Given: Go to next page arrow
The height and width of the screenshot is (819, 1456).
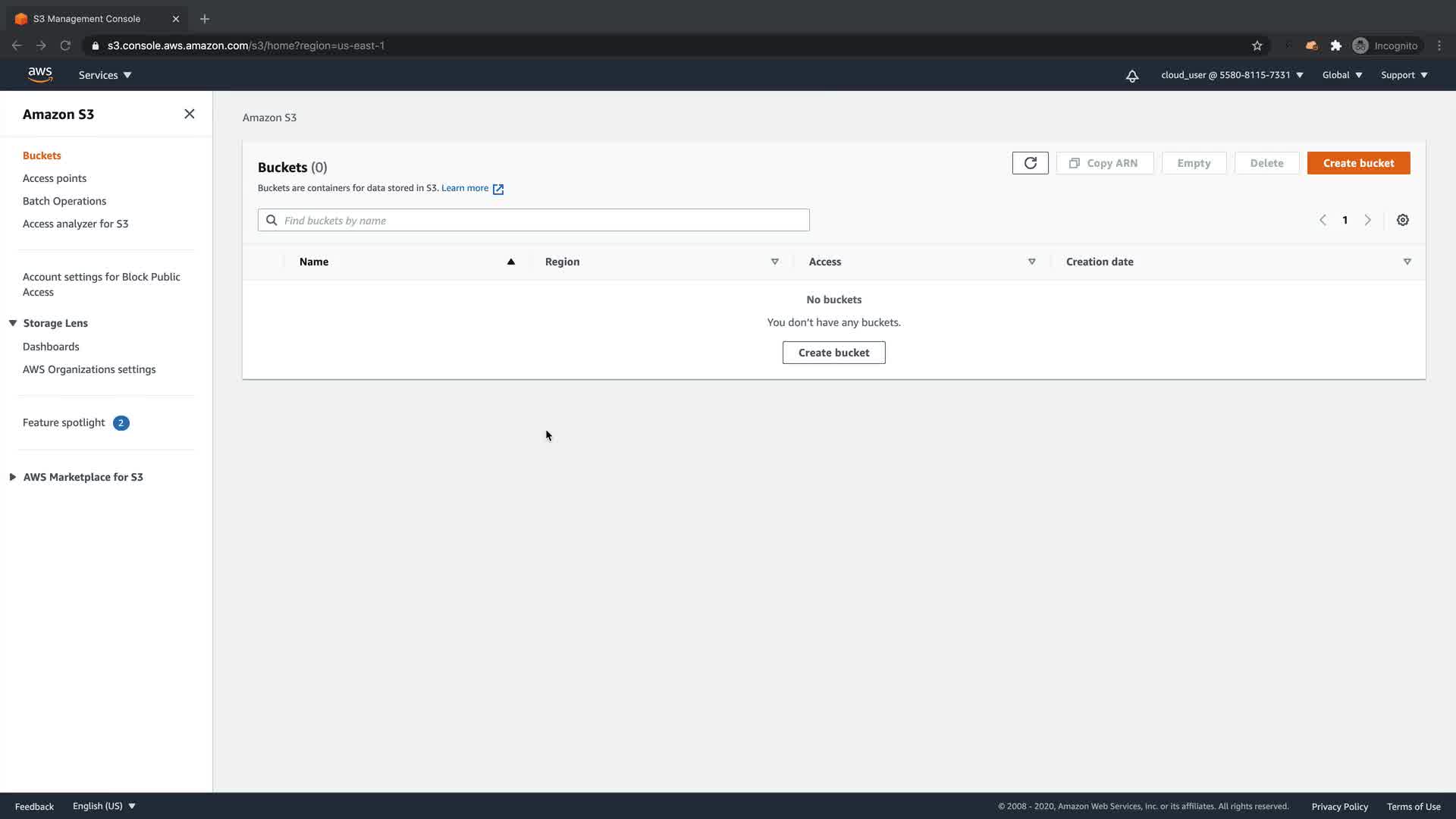Looking at the screenshot, I should click(1368, 220).
